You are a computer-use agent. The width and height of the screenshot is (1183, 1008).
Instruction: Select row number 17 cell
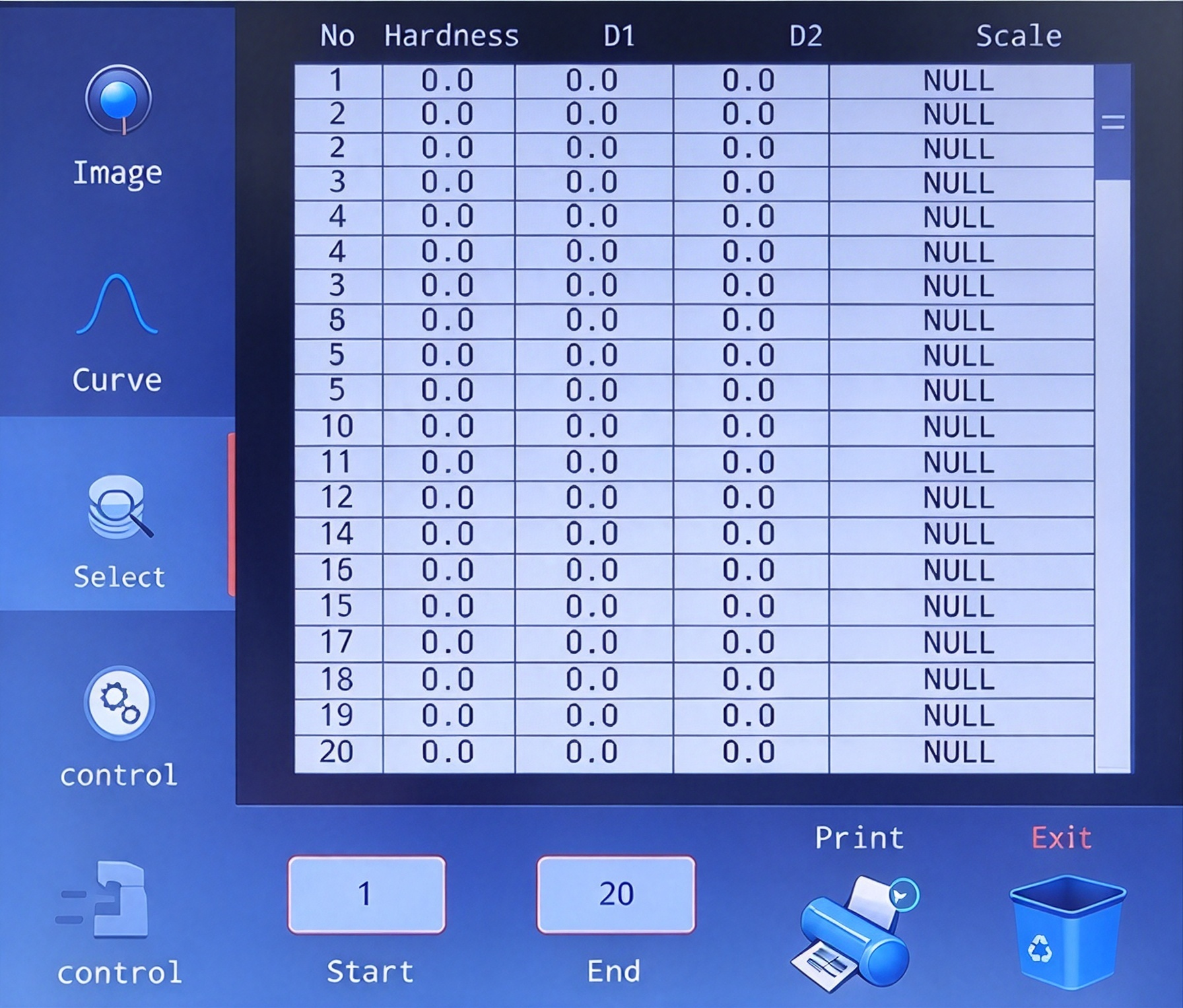[x=338, y=643]
